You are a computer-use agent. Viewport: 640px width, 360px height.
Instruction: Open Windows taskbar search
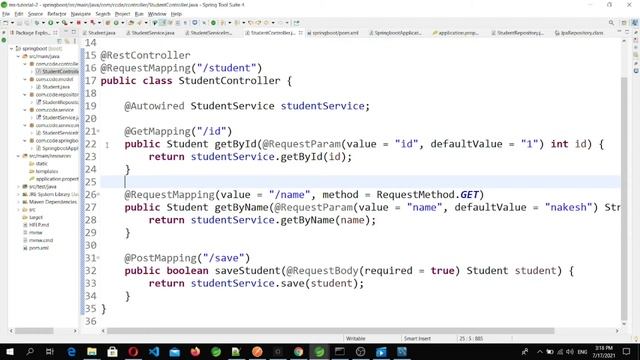[x=30, y=351]
